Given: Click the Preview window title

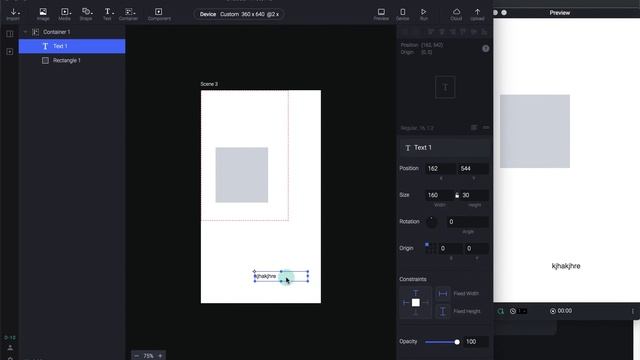Looking at the screenshot, I should coord(560,13).
